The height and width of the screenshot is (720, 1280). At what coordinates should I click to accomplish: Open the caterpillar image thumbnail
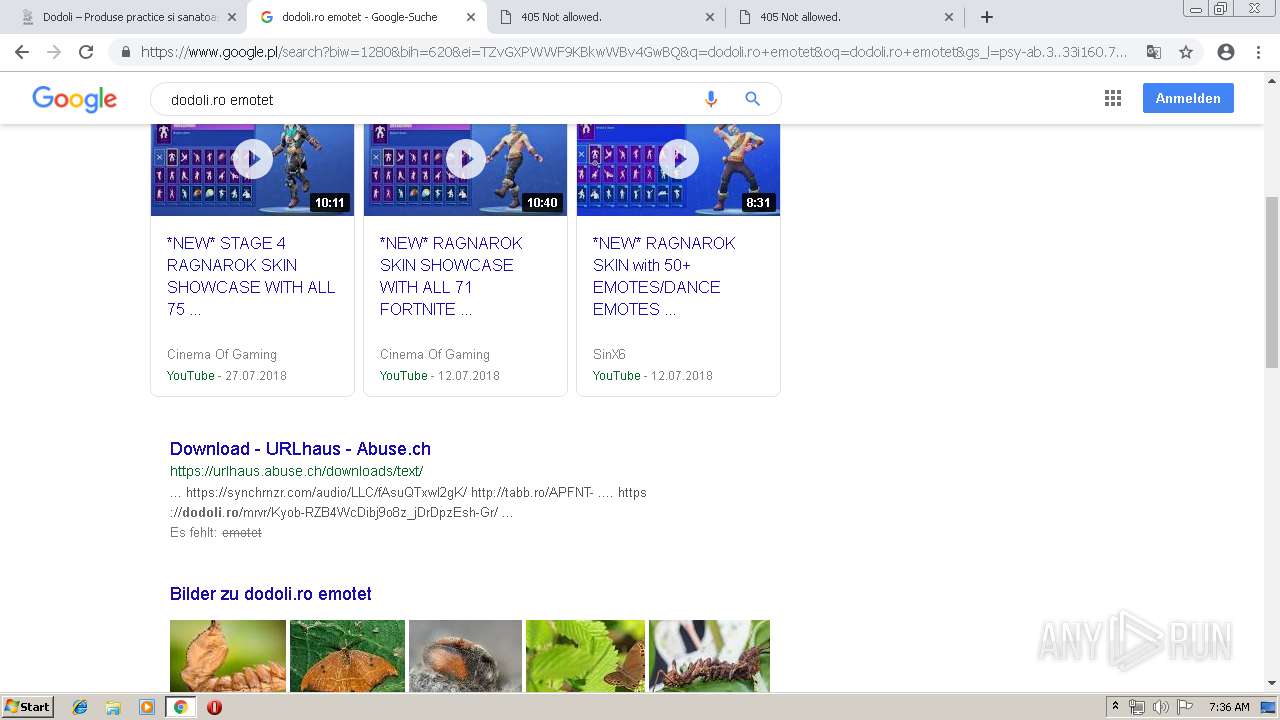click(x=709, y=656)
